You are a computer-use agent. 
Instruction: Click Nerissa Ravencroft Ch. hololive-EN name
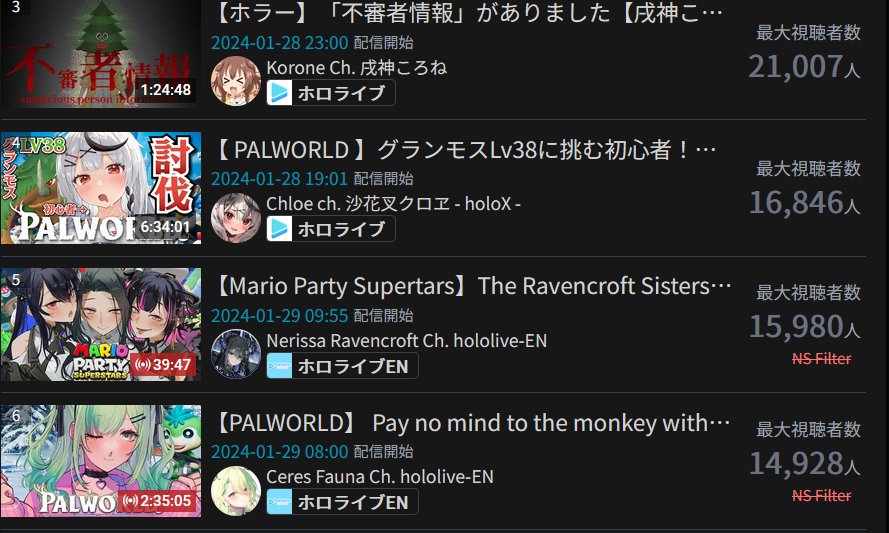click(x=407, y=340)
